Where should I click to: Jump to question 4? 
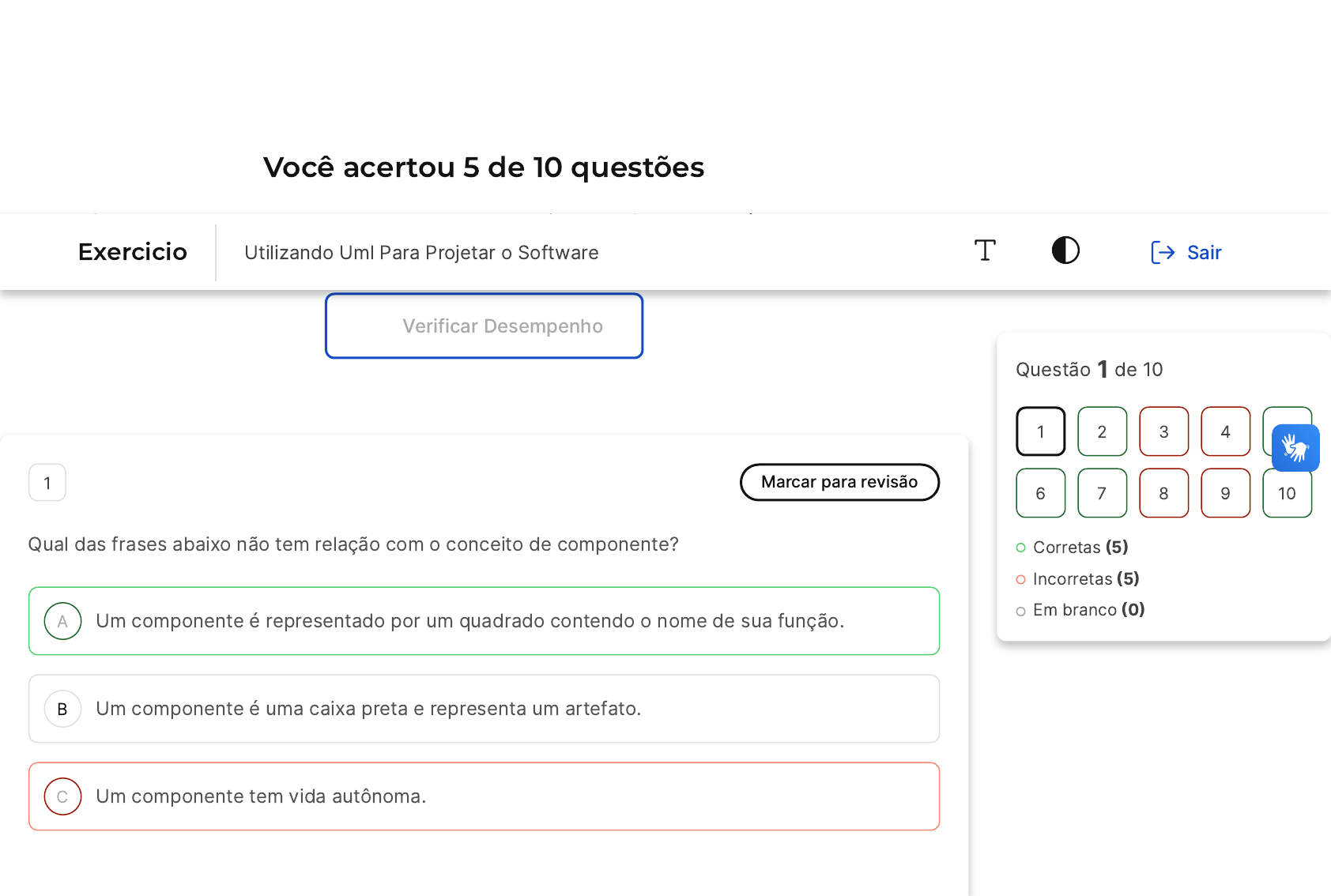click(x=1225, y=431)
